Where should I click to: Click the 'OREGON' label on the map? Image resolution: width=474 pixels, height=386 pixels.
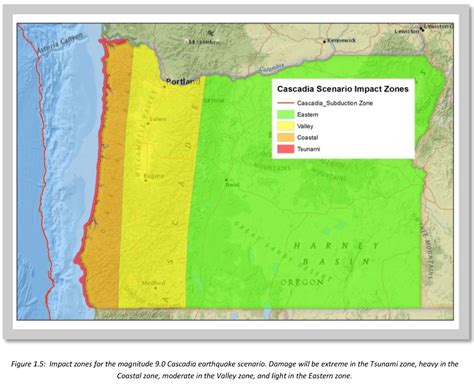coord(302,282)
